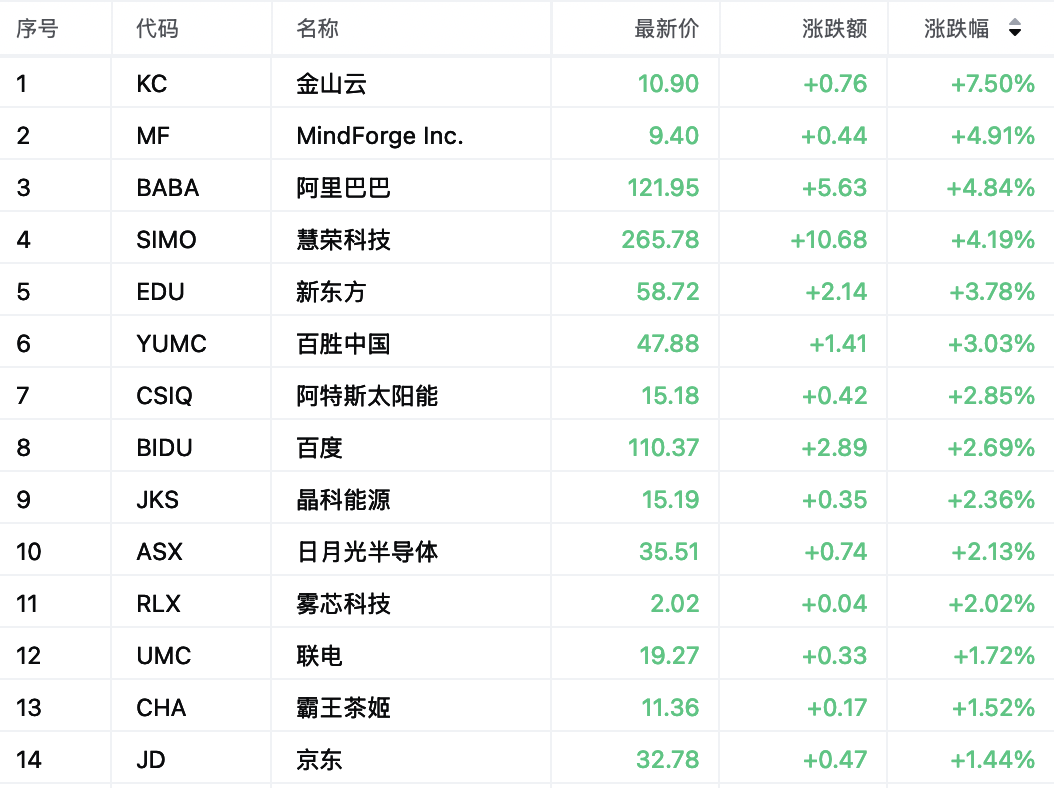
Task: Open 雾芯科技 stock details
Action: click(x=343, y=604)
